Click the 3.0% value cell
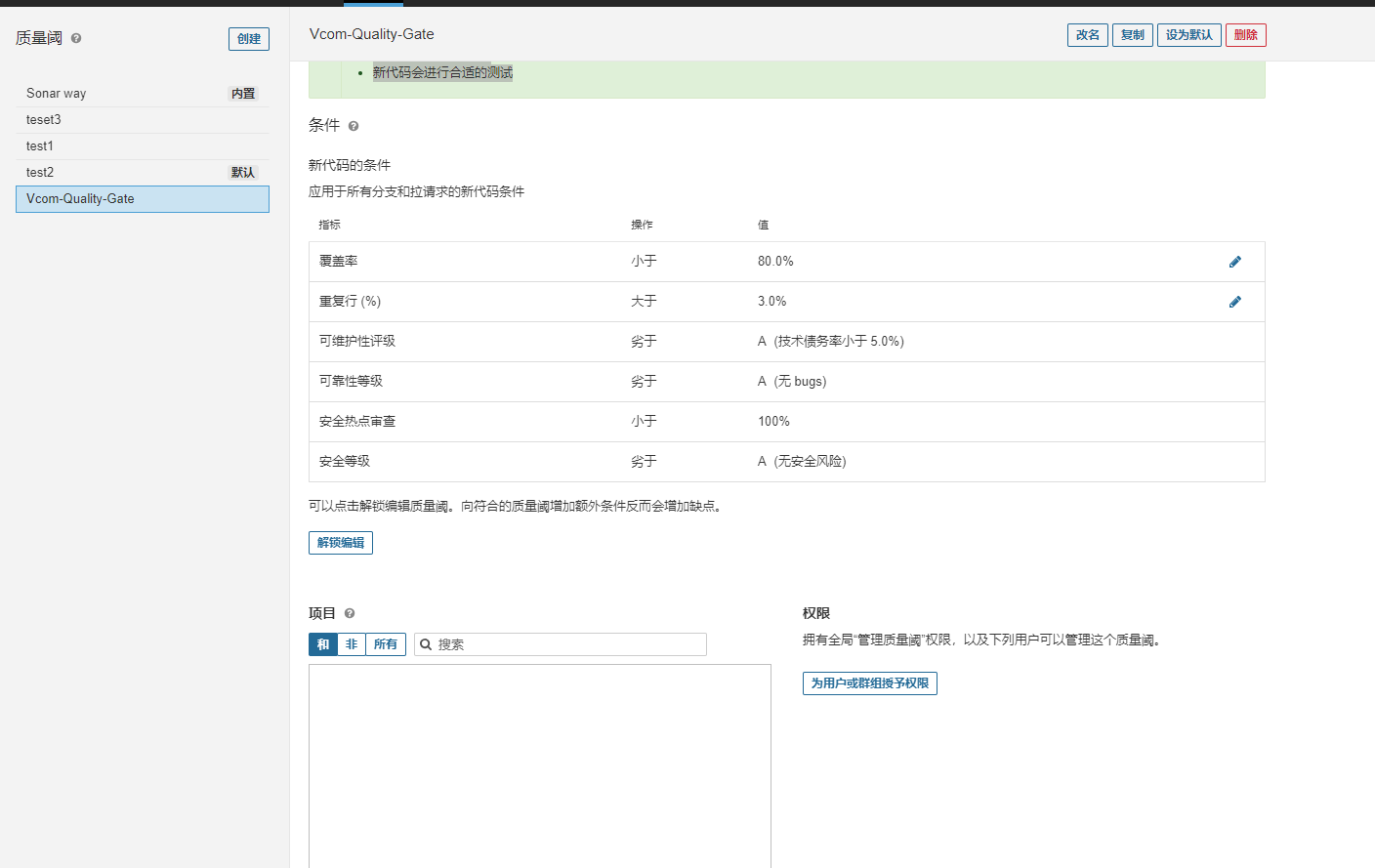Screen dimensions: 1375x868 pos(771,302)
